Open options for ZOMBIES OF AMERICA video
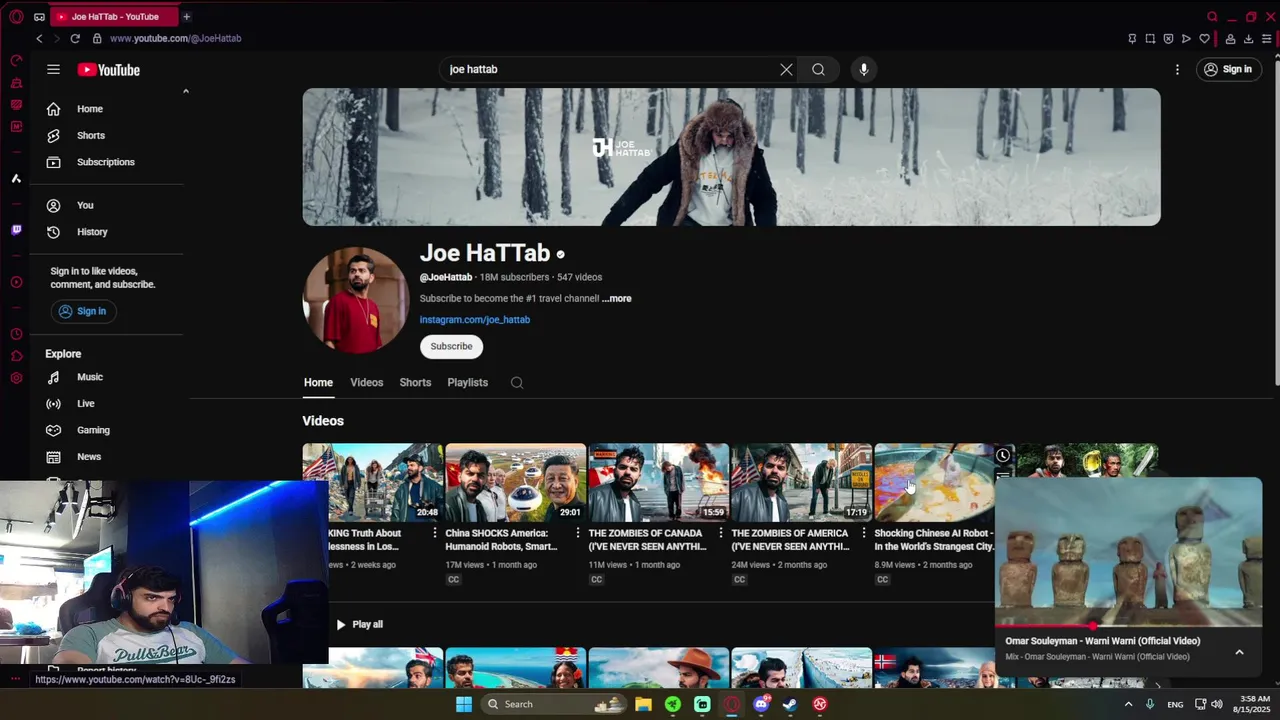This screenshot has width=1280, height=720. [x=864, y=533]
